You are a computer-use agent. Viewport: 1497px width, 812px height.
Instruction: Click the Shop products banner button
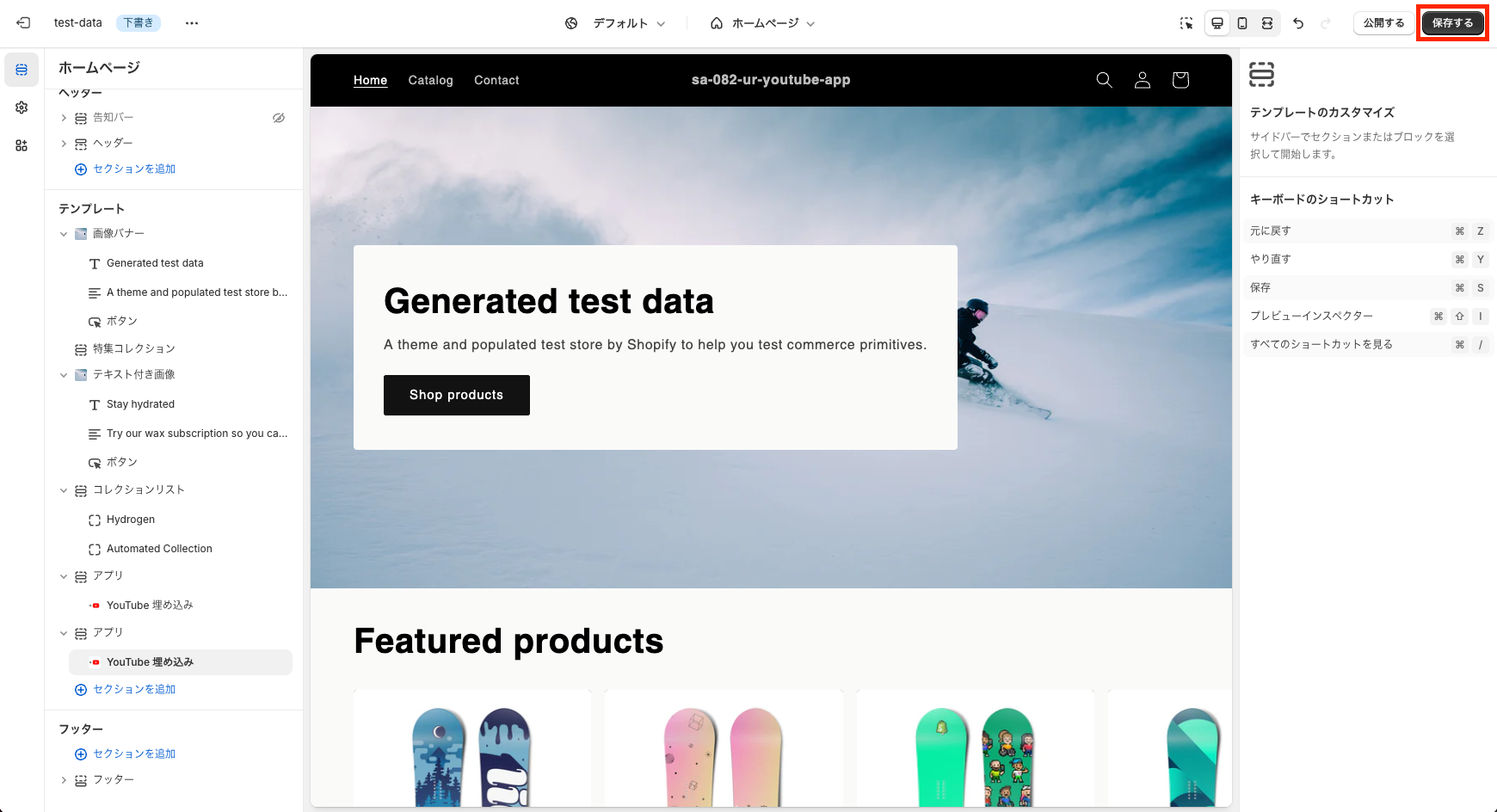click(457, 395)
